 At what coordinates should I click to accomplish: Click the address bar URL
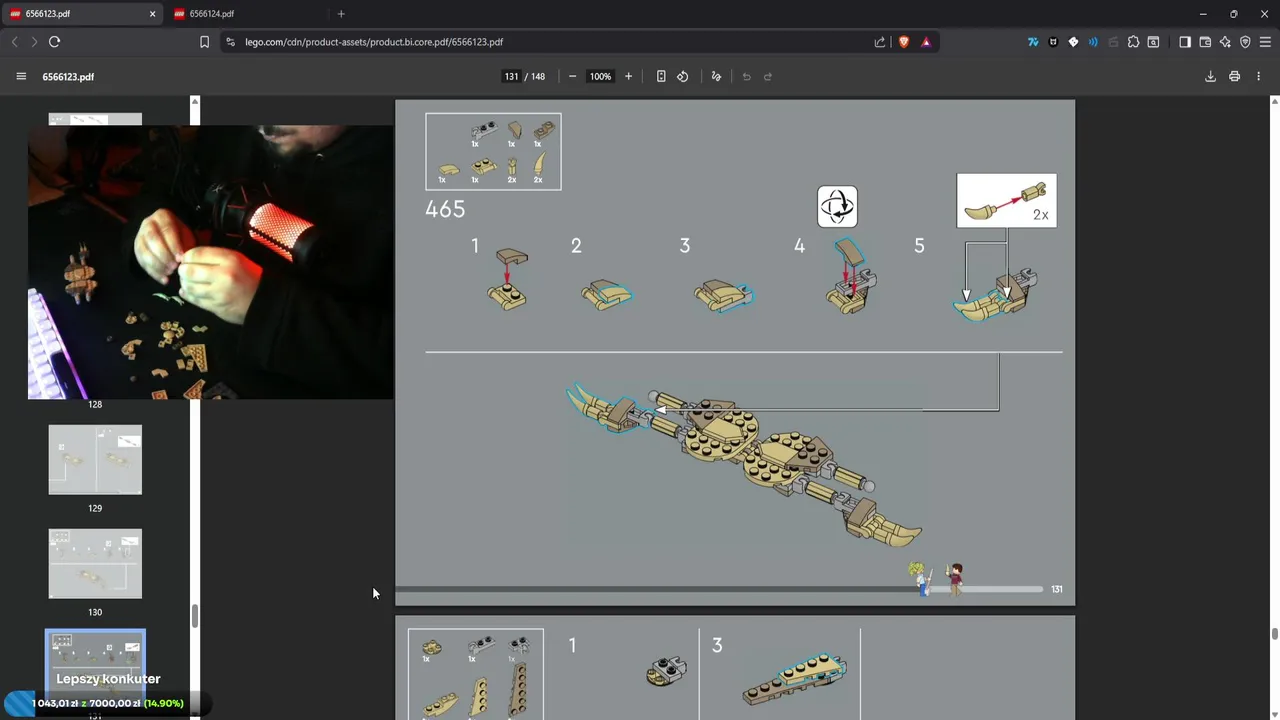tap(374, 42)
